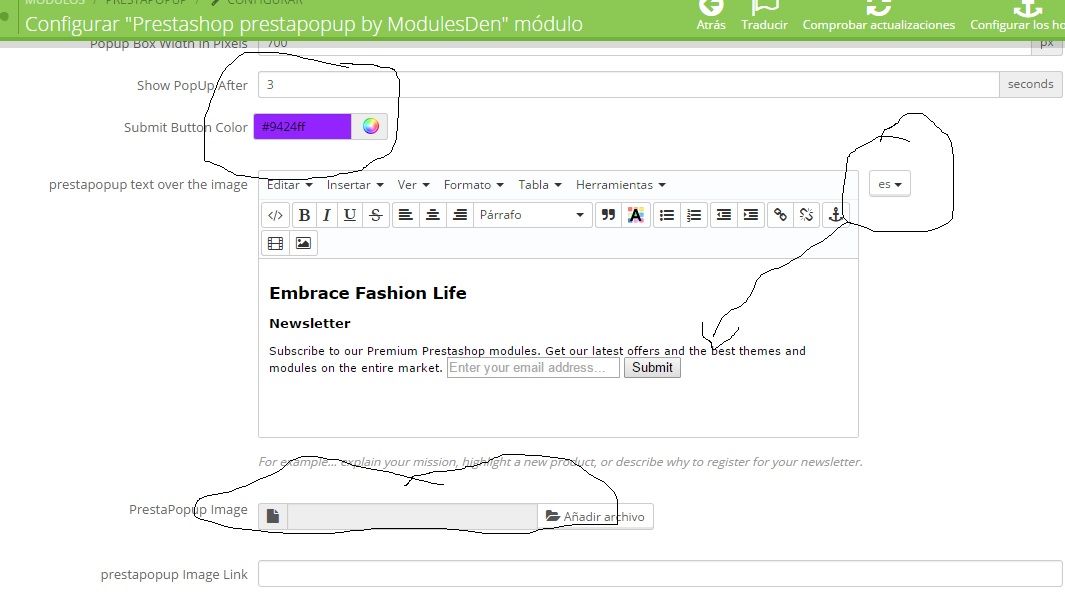This screenshot has height=595, width=1065.
Task: Click the PrestaPopup Image file path field
Action: 412,516
